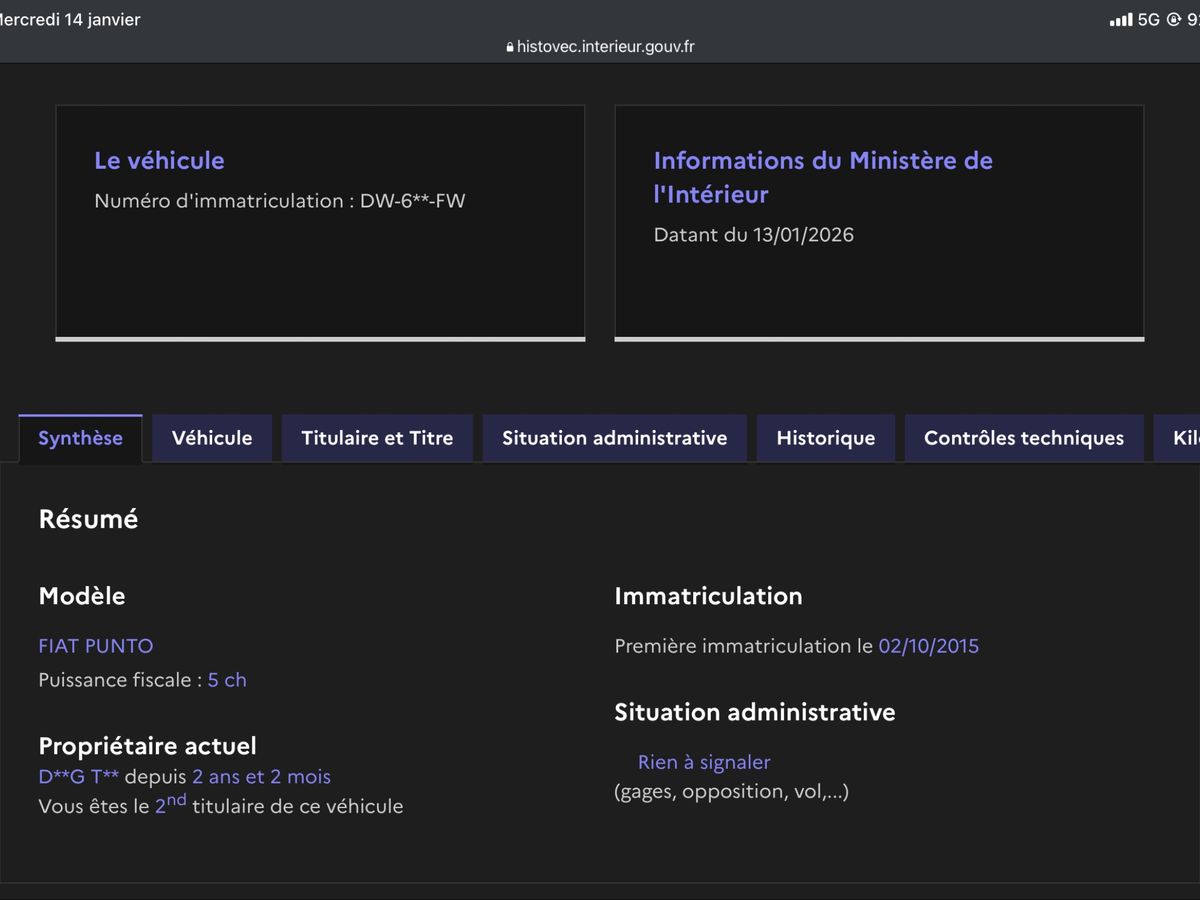Tap the 5G network indicator

(1148, 20)
